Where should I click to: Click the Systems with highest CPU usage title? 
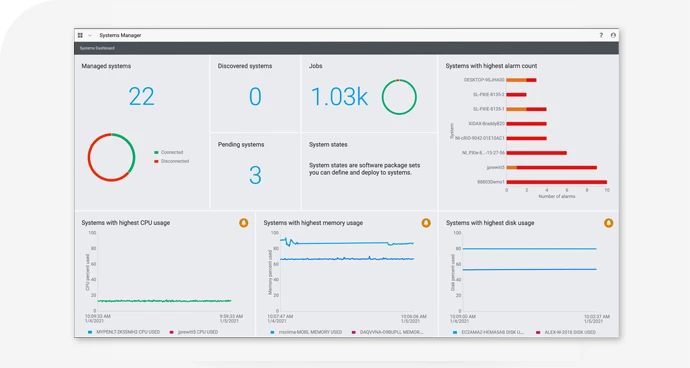(x=125, y=223)
